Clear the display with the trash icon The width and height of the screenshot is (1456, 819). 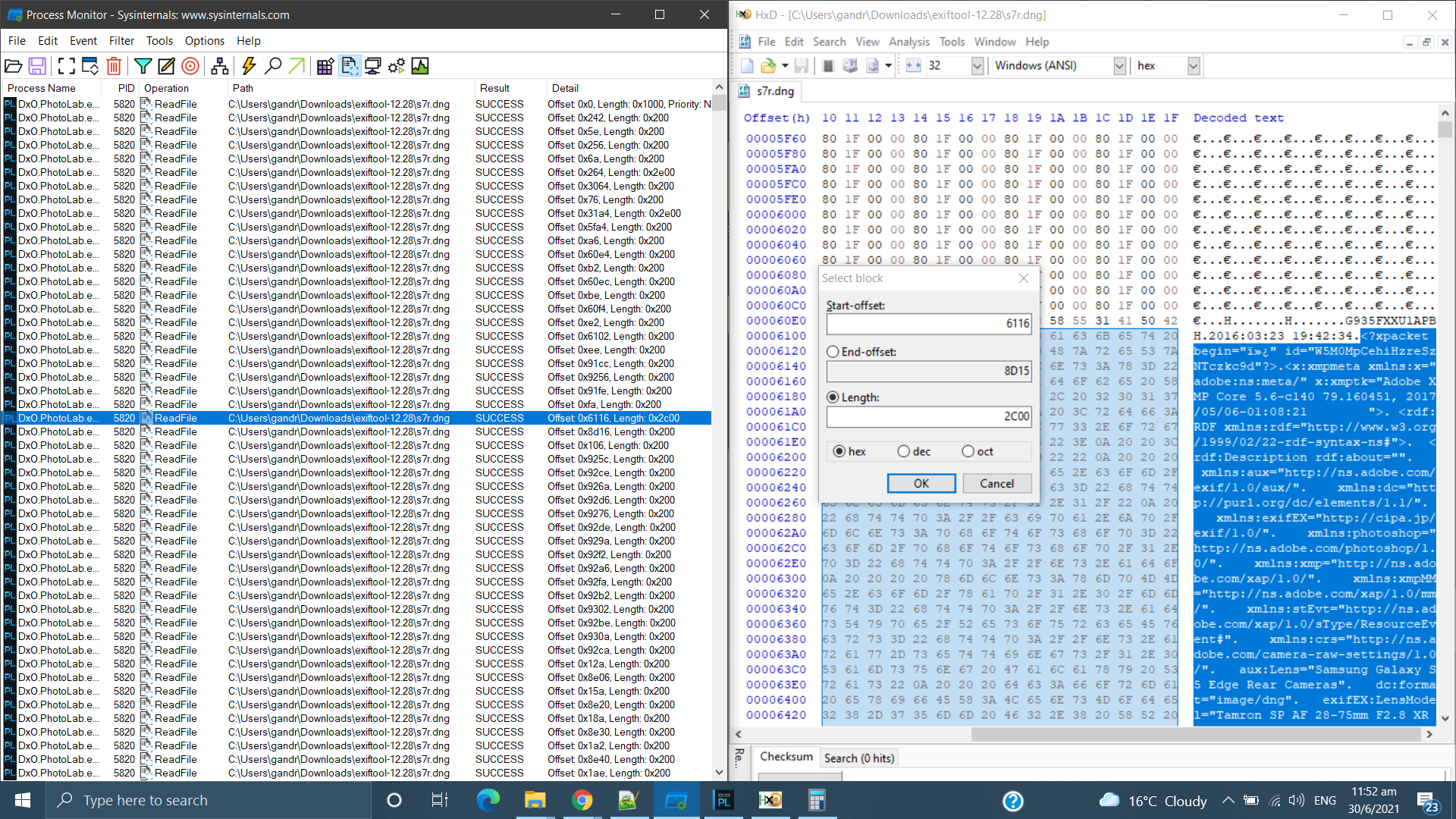click(x=114, y=66)
